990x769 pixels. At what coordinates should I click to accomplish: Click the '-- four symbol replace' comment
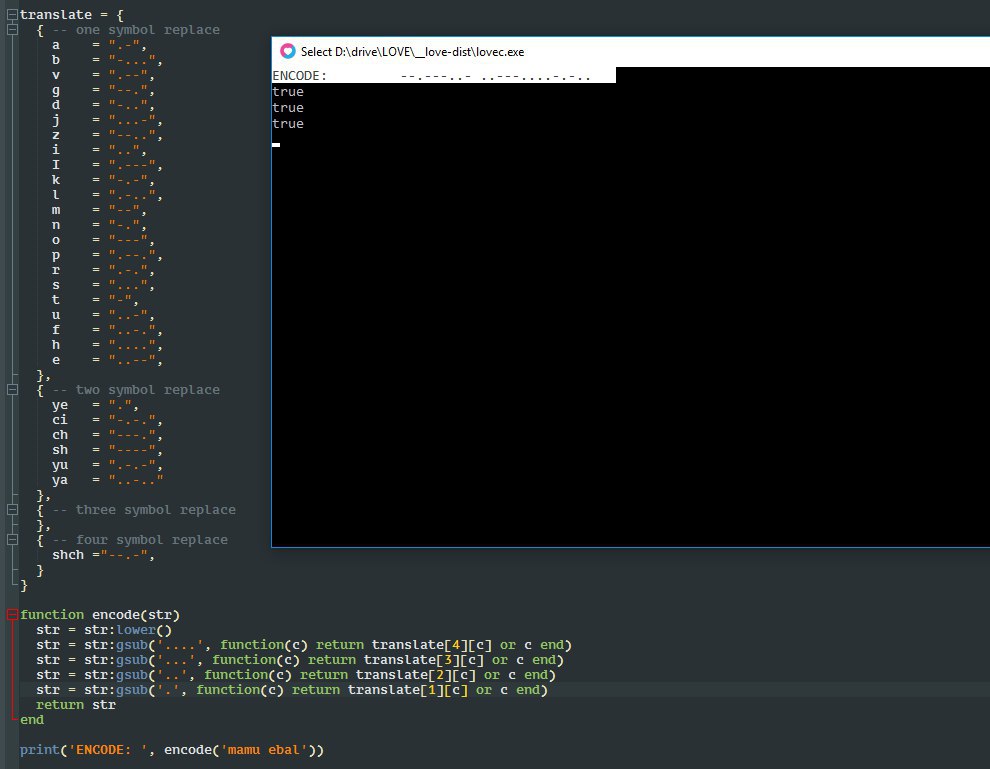[140, 540]
